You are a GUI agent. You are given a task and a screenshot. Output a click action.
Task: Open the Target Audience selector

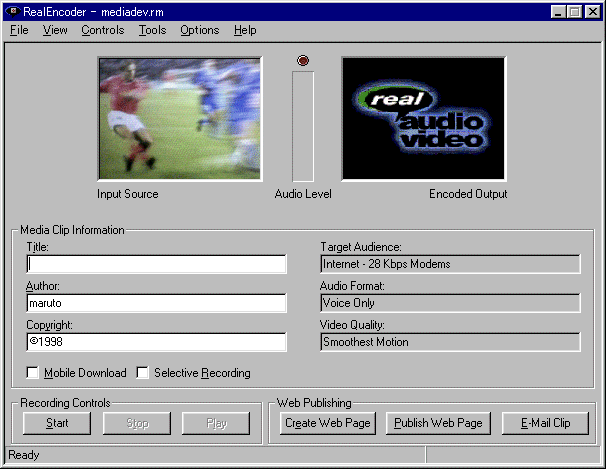pos(450,264)
